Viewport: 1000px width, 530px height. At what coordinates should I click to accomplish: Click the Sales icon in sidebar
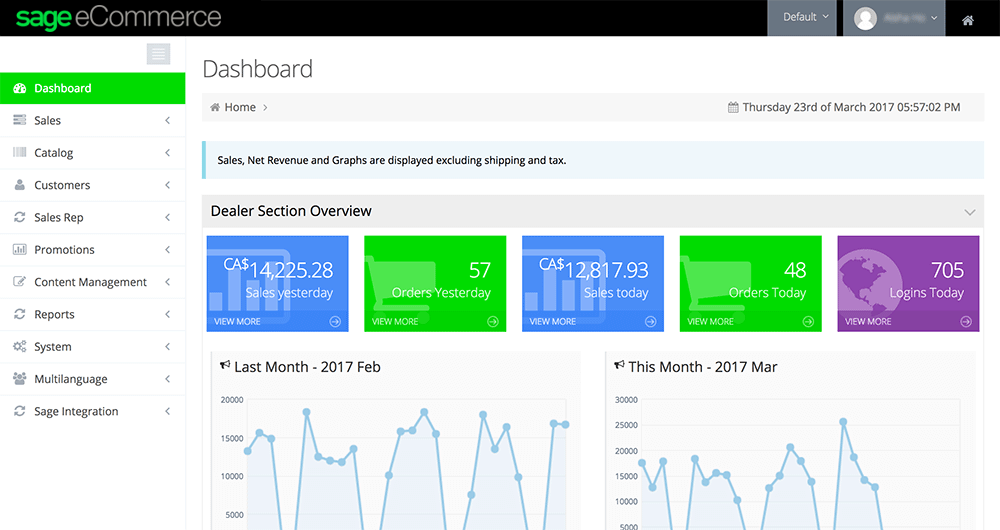pos(20,120)
